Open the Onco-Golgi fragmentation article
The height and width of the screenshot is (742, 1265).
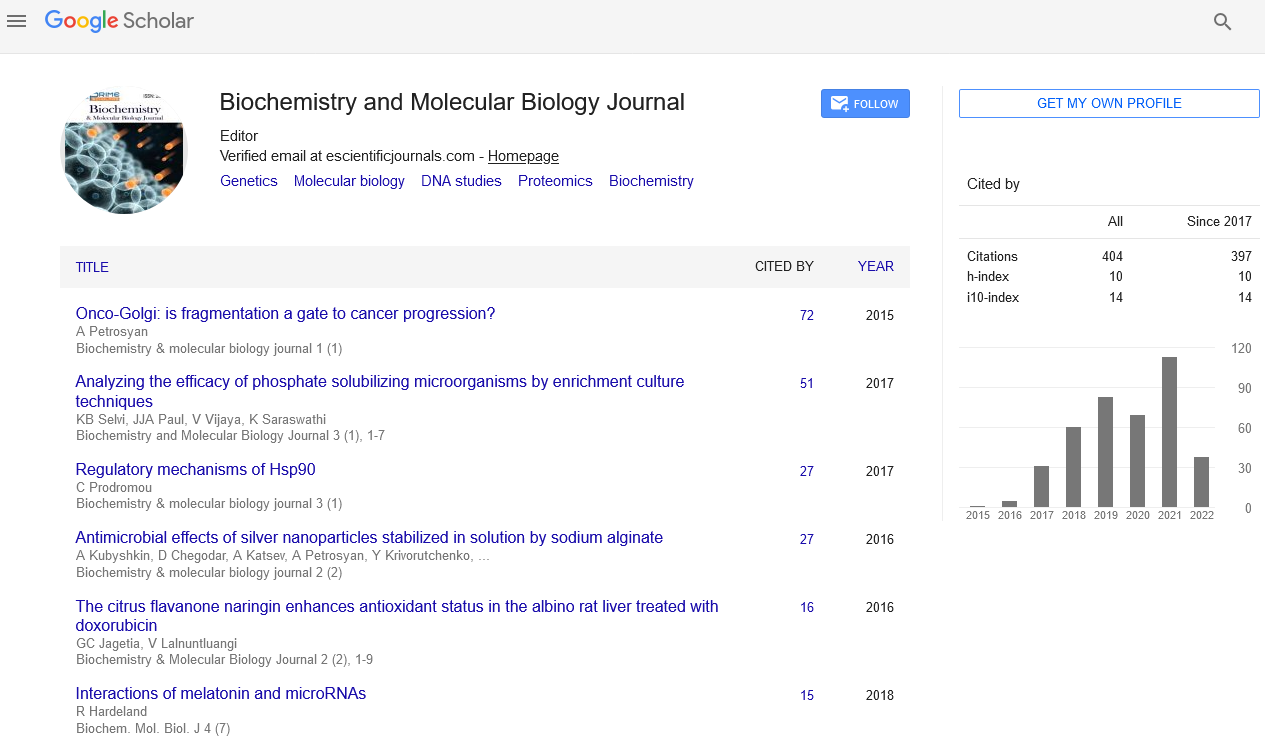click(x=285, y=314)
